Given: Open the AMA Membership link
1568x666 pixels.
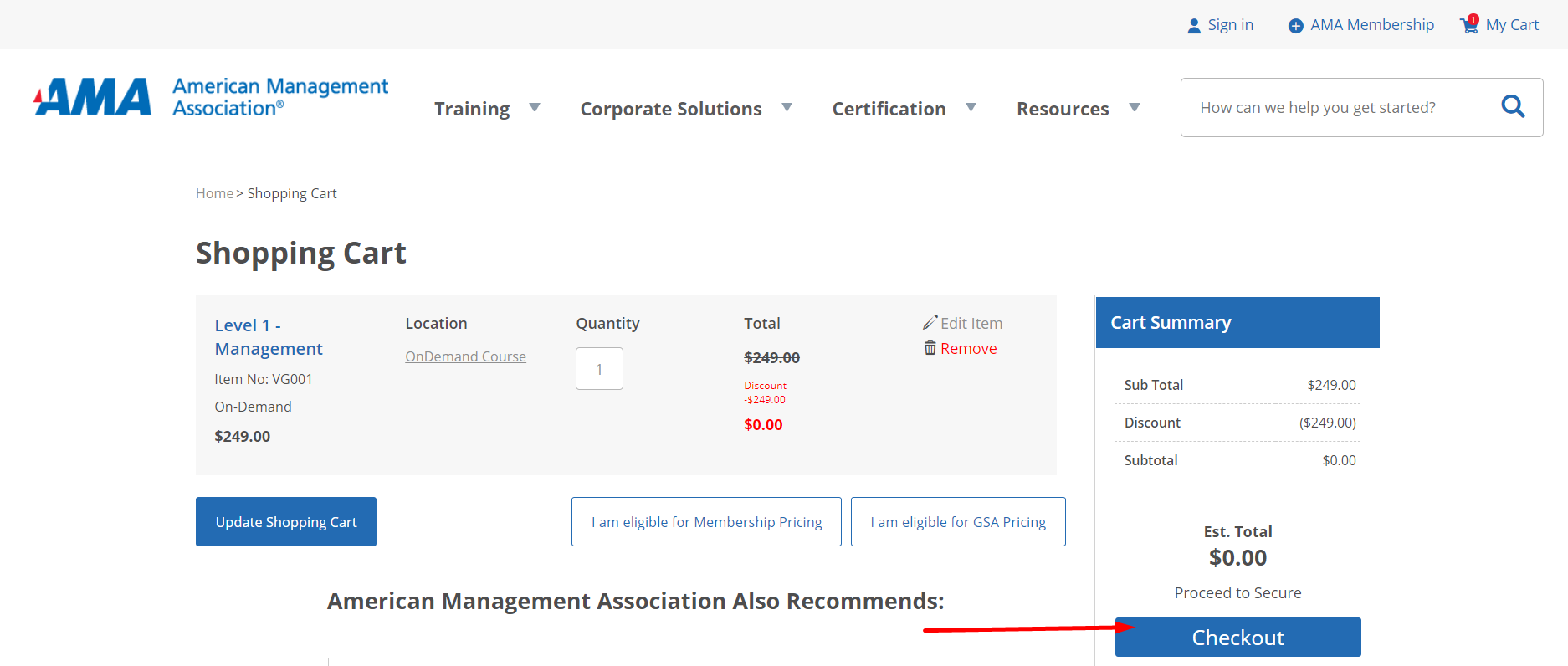Looking at the screenshot, I should (1372, 25).
